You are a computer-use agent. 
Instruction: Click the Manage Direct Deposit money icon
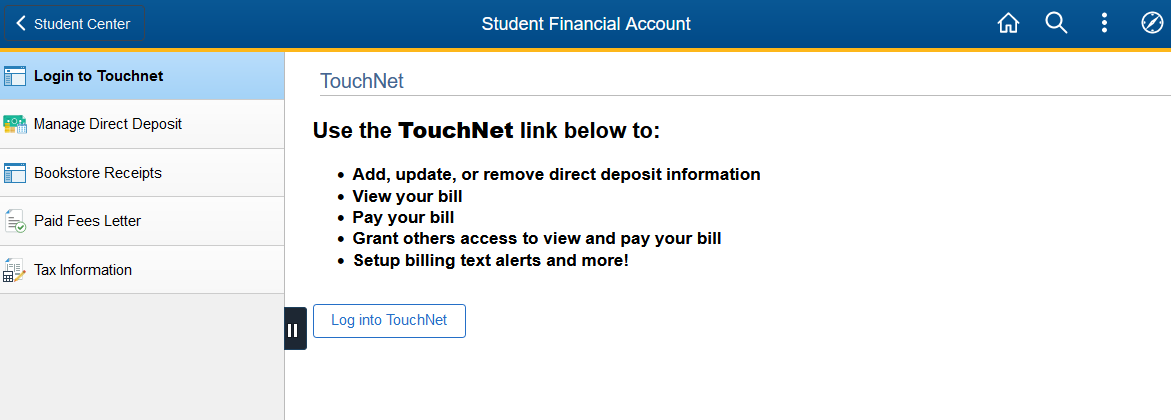[15, 124]
